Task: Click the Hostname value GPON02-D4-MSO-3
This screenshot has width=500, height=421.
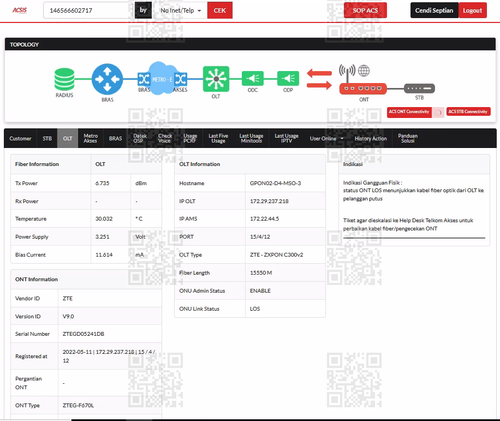Action: pos(275,183)
